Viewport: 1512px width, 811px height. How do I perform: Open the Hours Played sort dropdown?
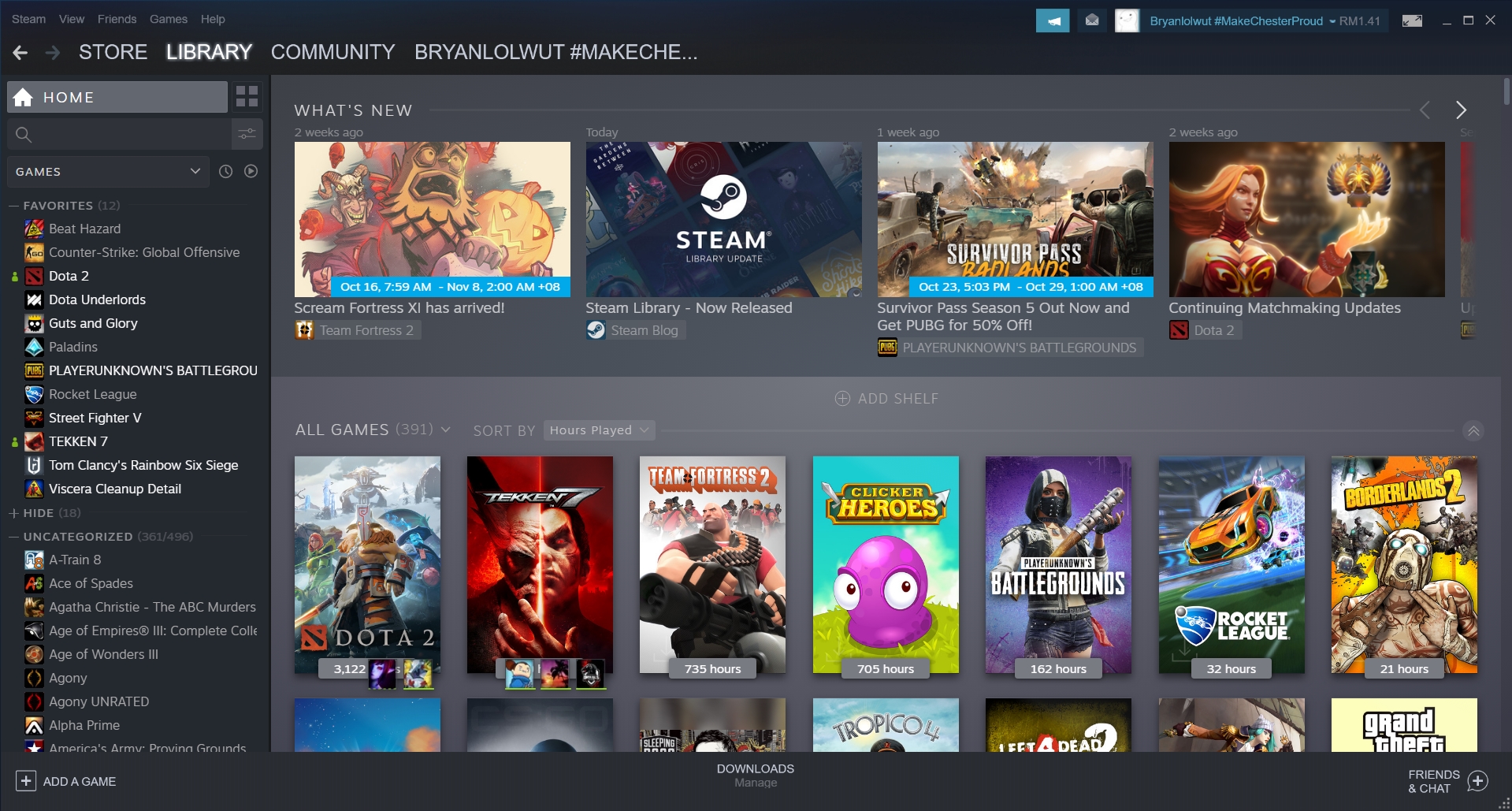point(598,430)
